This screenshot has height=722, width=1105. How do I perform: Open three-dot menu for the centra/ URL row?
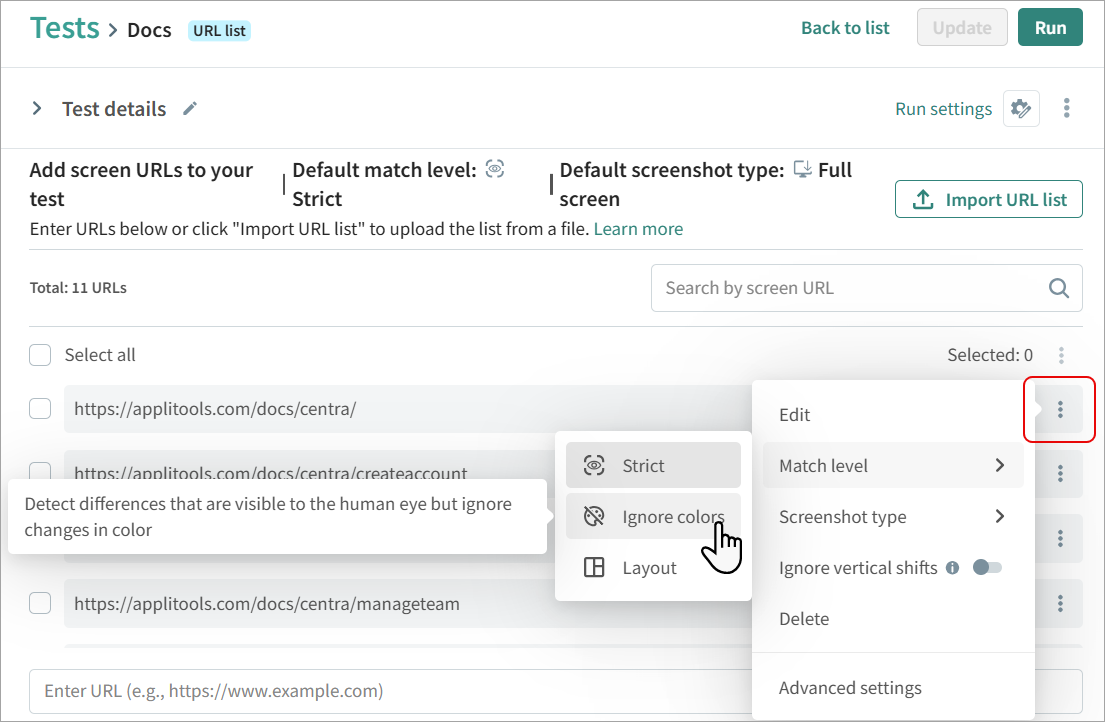(1060, 409)
